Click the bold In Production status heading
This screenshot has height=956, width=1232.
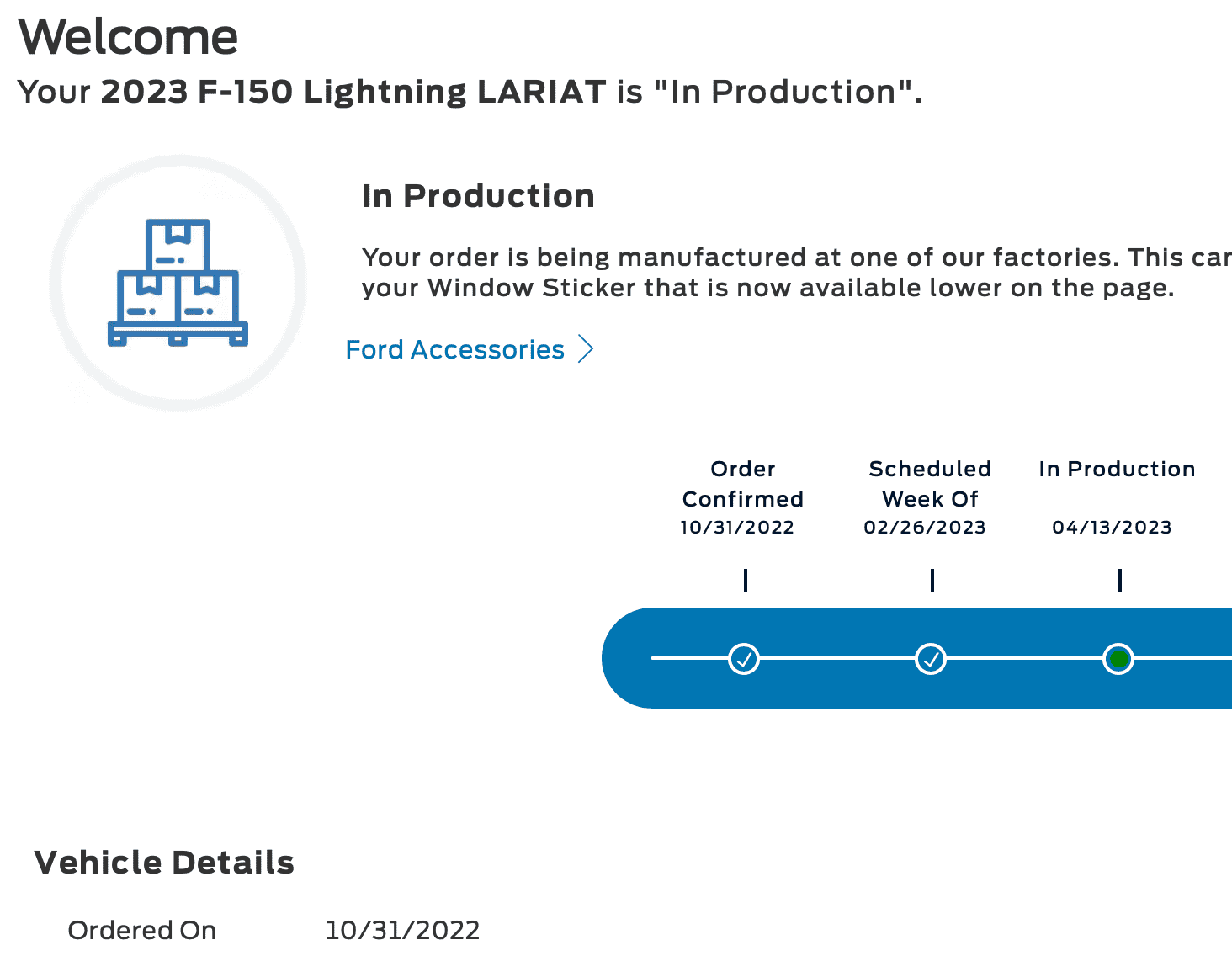478,196
